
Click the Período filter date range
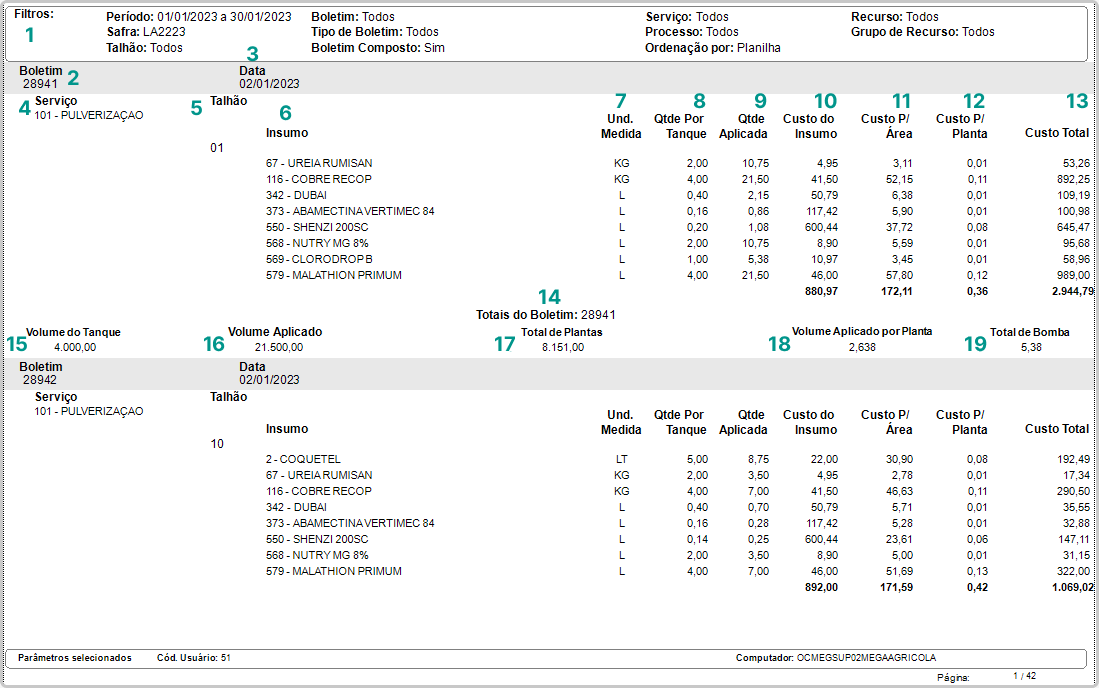224,17
